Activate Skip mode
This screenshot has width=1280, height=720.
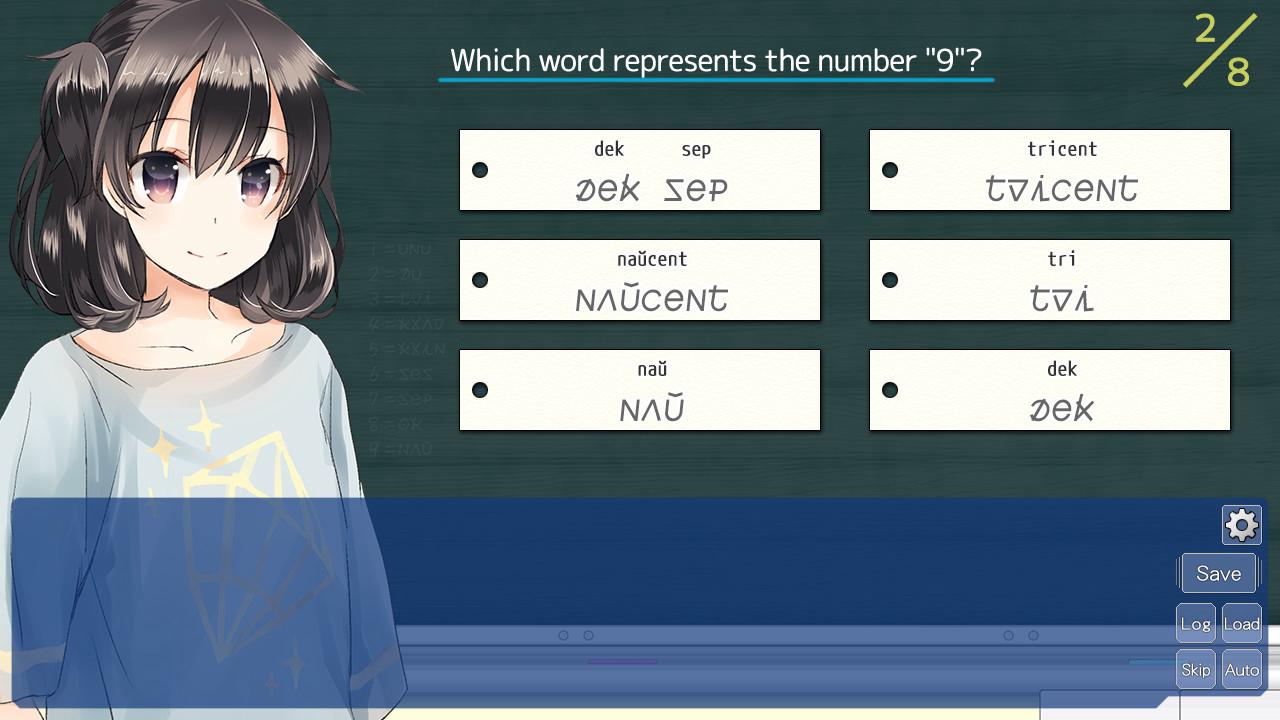tap(1195, 669)
